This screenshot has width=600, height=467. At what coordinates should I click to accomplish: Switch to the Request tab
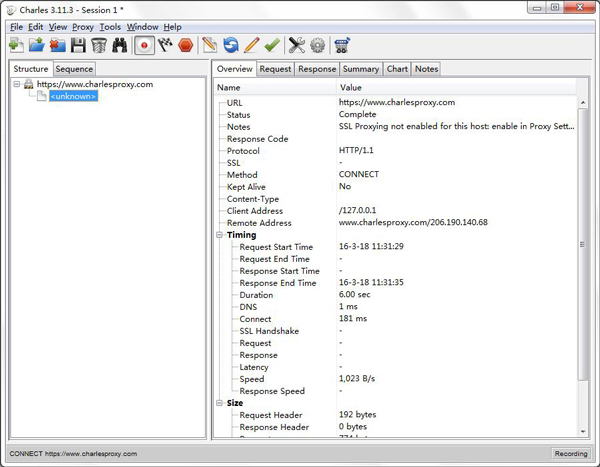pos(276,69)
